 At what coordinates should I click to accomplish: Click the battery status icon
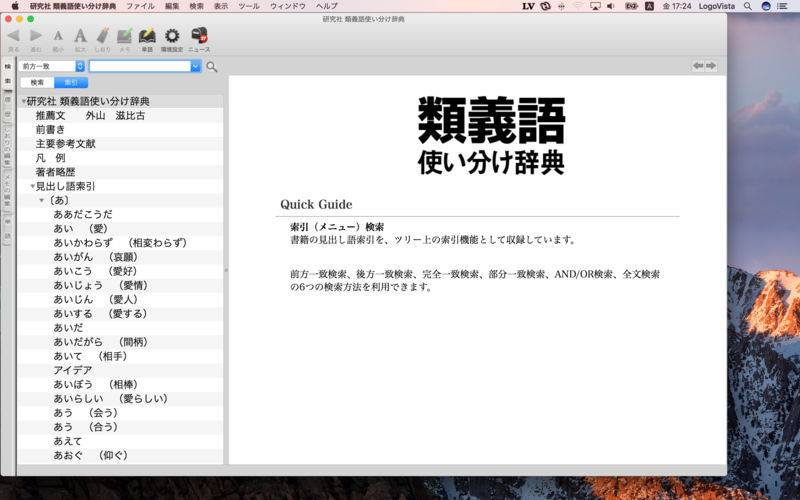tap(632, 6)
